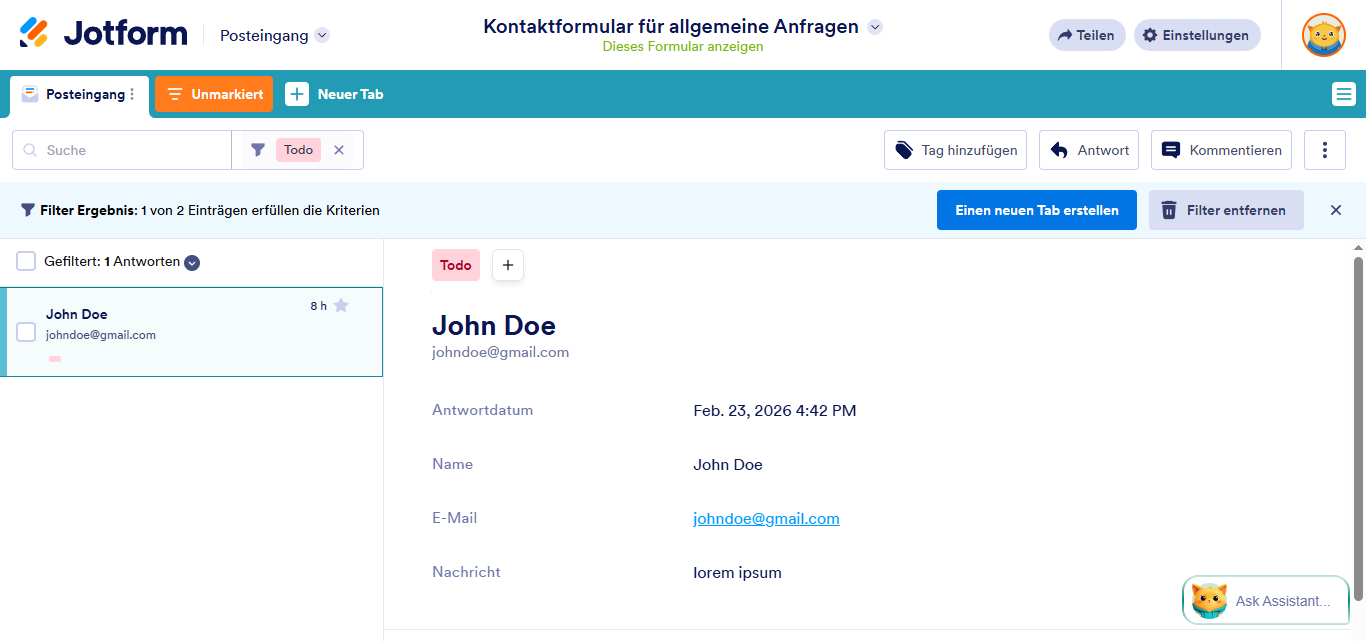Image resolution: width=1366 pixels, height=641 pixels.
Task: Open a Neuer Tab
Action: click(x=334, y=93)
